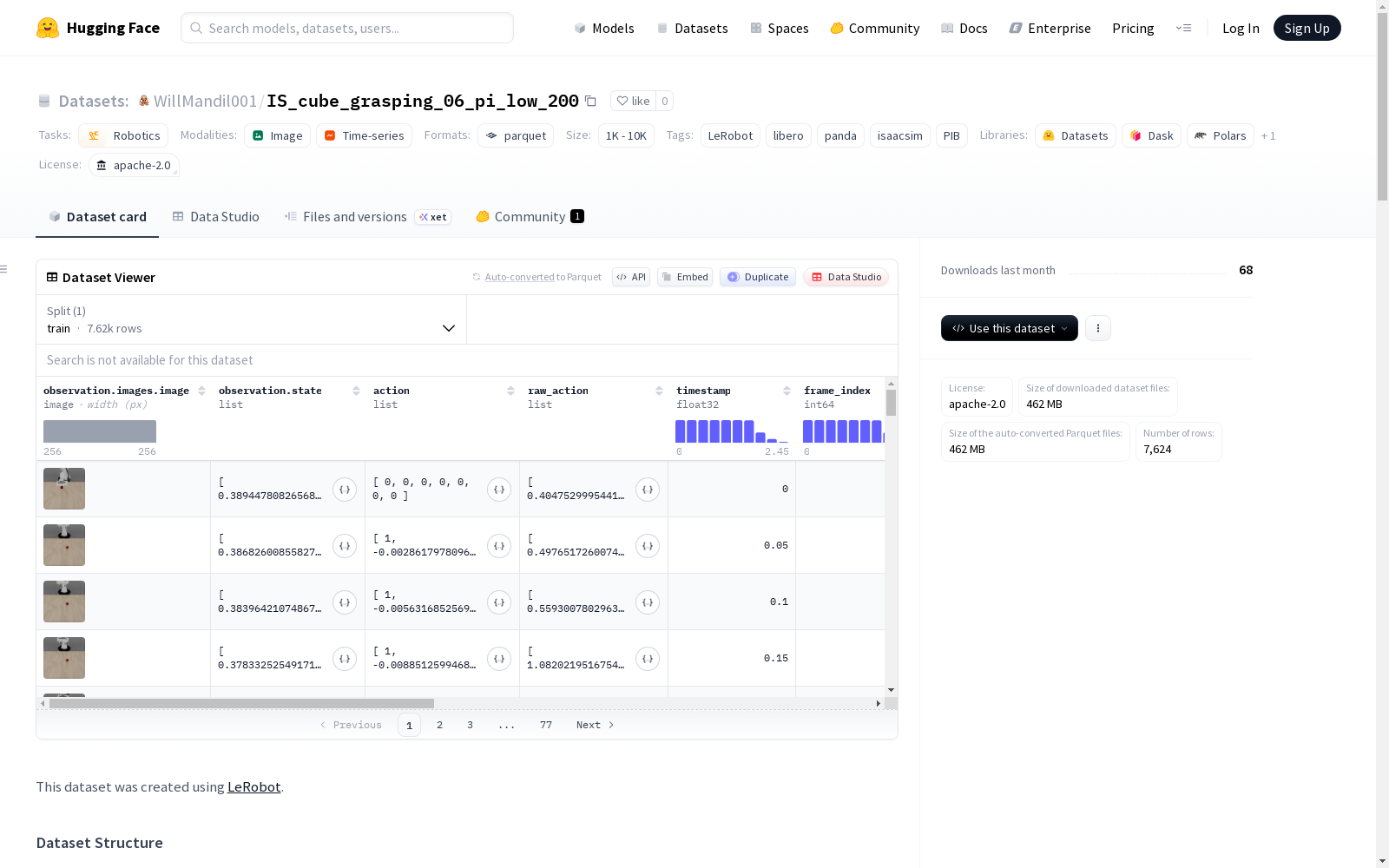This screenshot has height=868, width=1389.
Task: Click the image width histogram bar
Action: coord(100,431)
